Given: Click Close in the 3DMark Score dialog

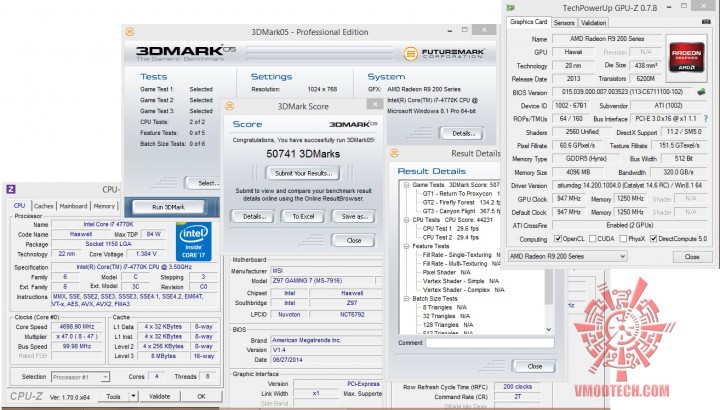Looking at the screenshot, I should 354,240.
